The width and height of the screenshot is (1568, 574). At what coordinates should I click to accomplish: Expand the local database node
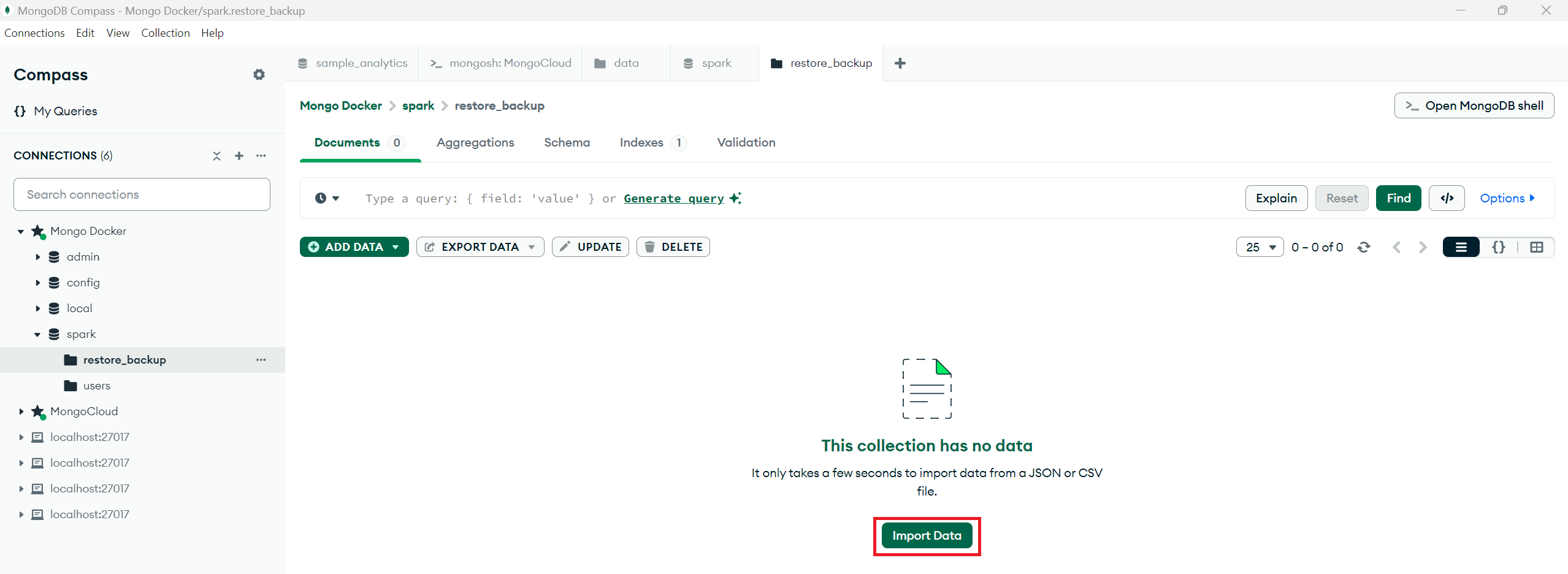(x=37, y=308)
